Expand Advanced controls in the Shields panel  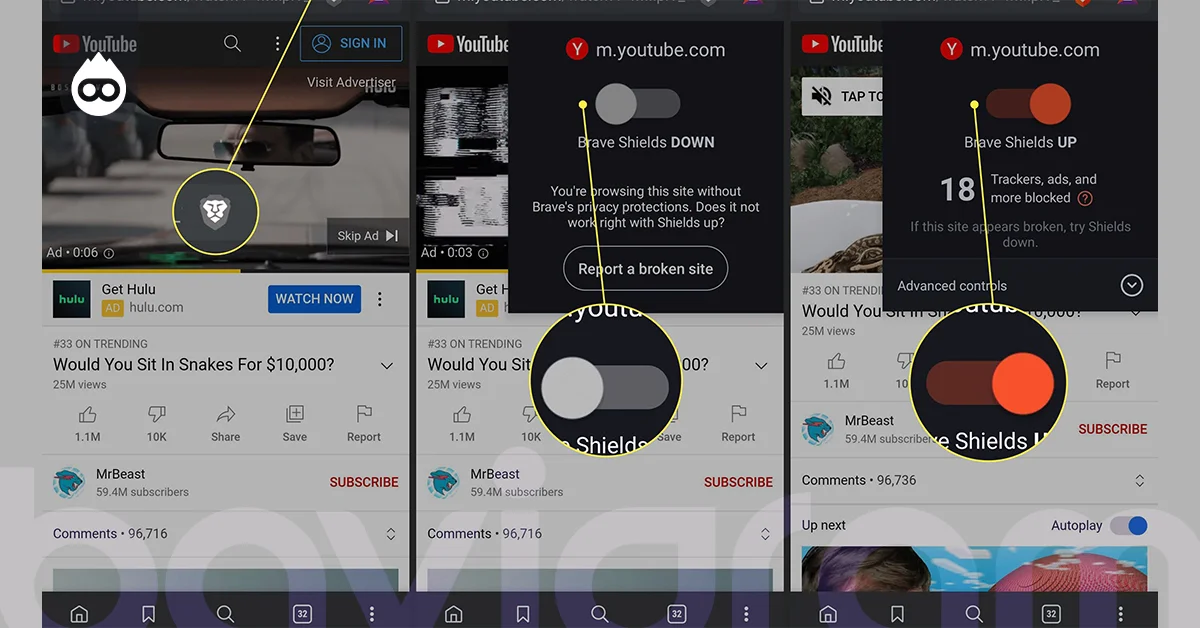point(1131,285)
